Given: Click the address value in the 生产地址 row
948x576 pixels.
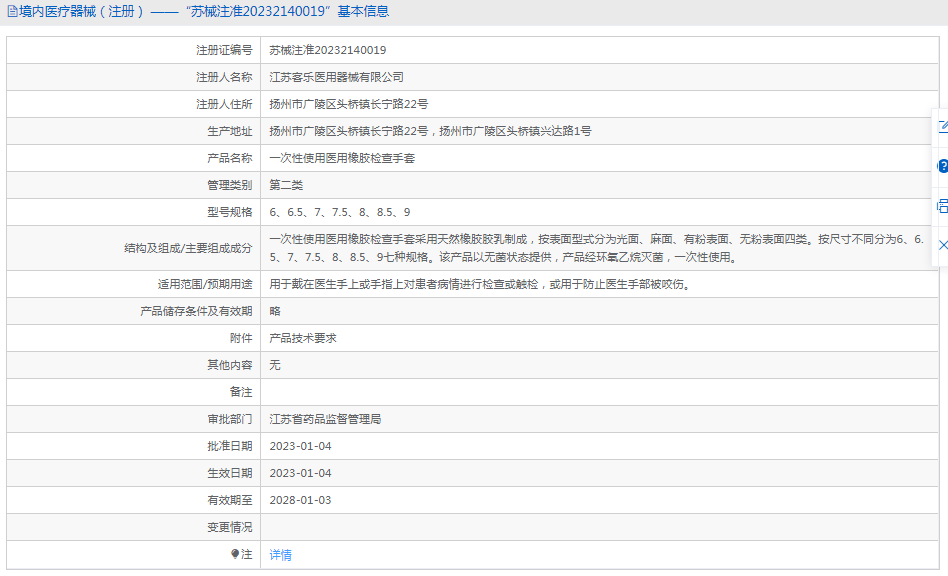Looking at the screenshot, I should click(x=430, y=131).
